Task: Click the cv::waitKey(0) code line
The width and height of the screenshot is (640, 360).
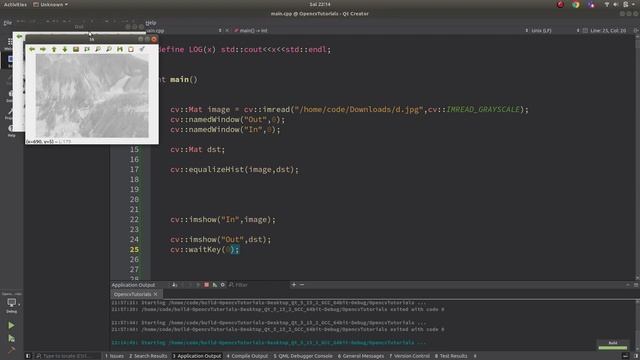Action: [204, 249]
